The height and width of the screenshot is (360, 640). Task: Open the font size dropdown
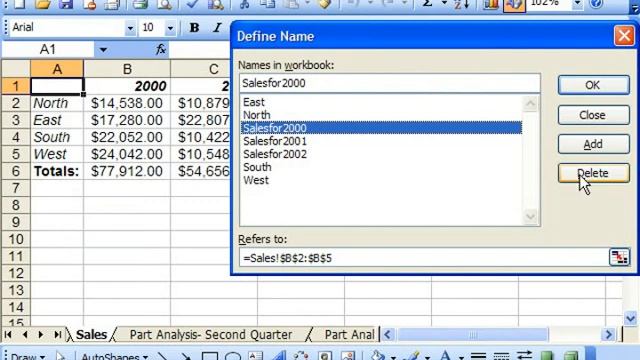click(x=170, y=28)
